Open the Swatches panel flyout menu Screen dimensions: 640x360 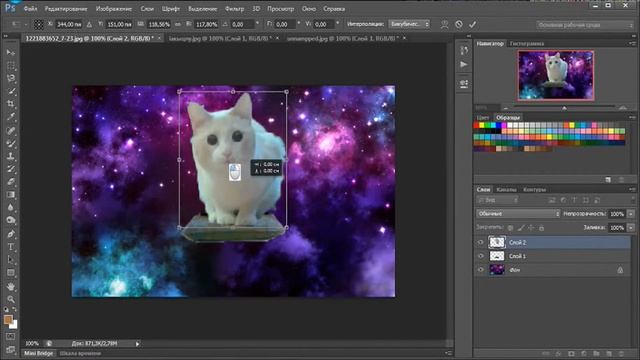click(632, 118)
